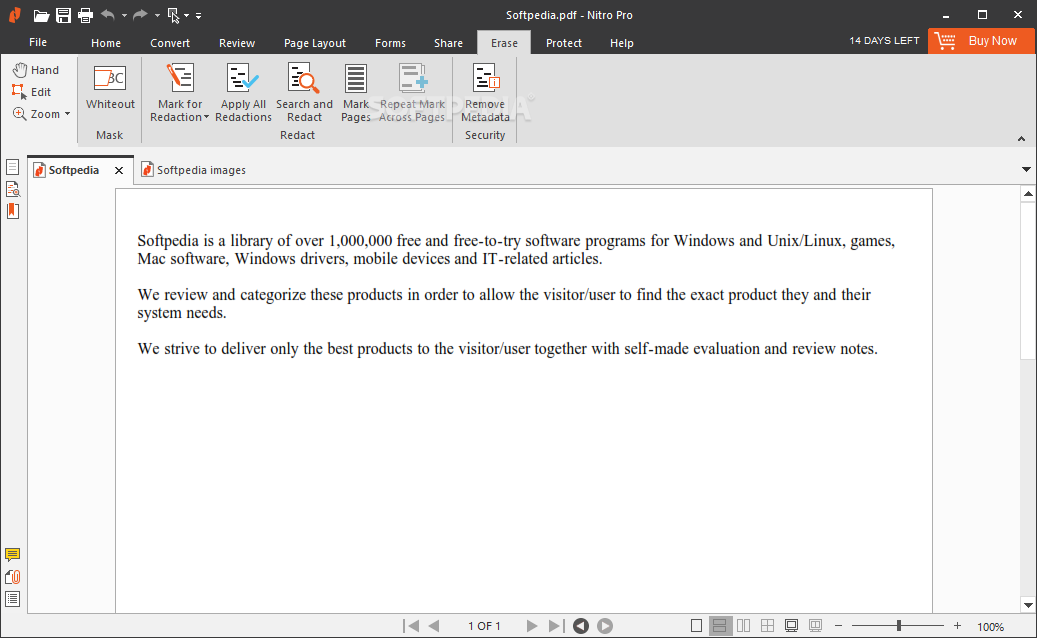Open the search pane in left sidebar
Viewport: 1037px width, 638px height.
[x=13, y=189]
